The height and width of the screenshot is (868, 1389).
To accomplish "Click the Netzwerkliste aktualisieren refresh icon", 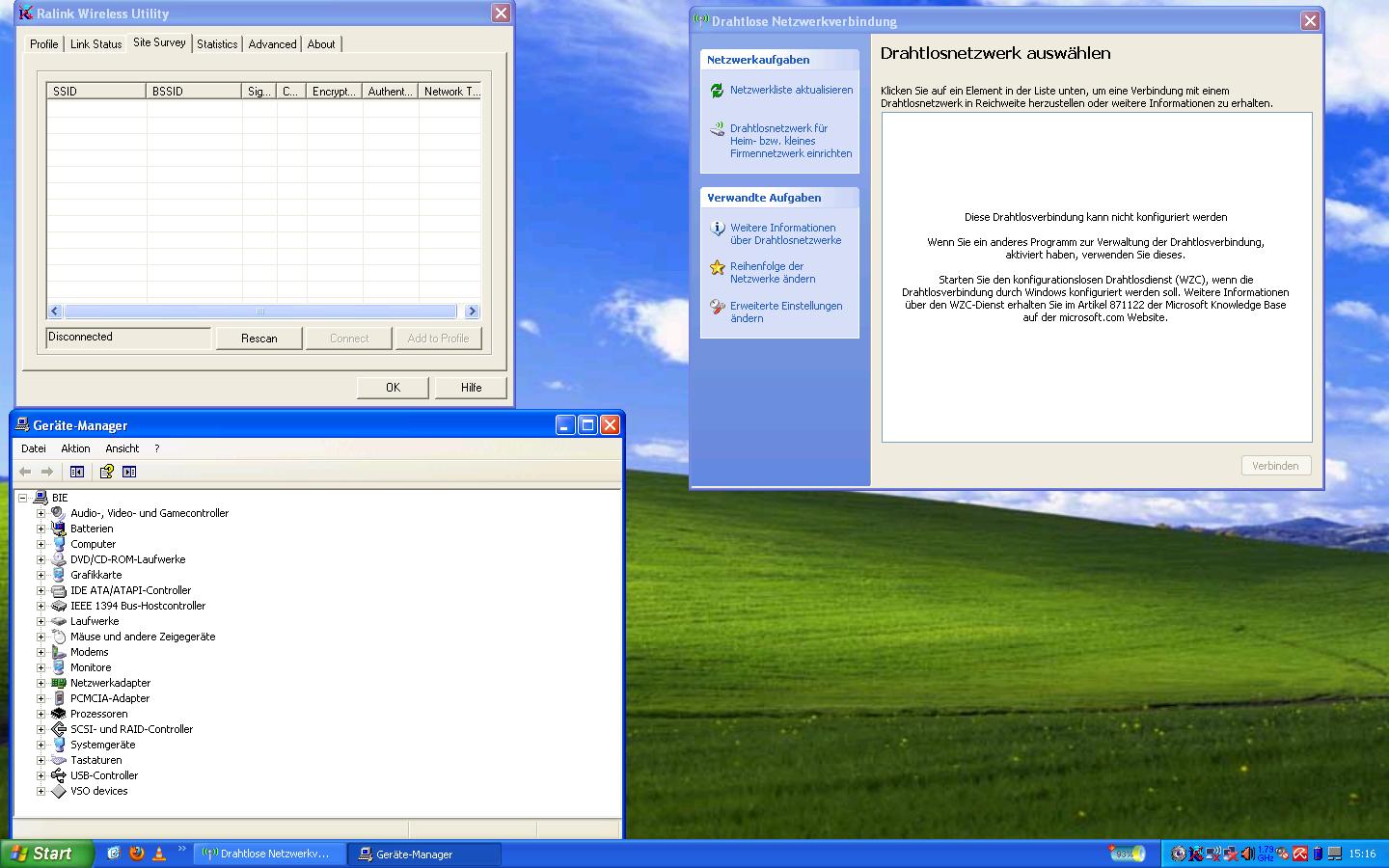I will 717,91.
